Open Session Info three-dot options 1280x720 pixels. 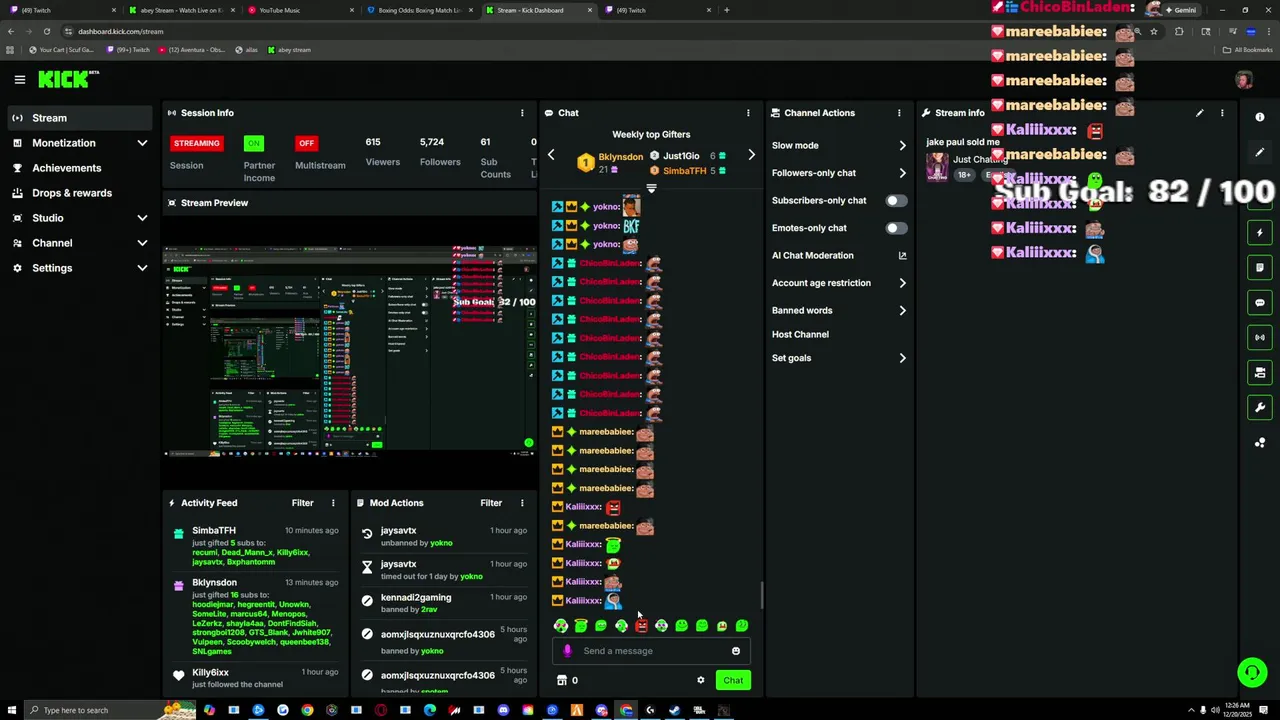coord(521,113)
